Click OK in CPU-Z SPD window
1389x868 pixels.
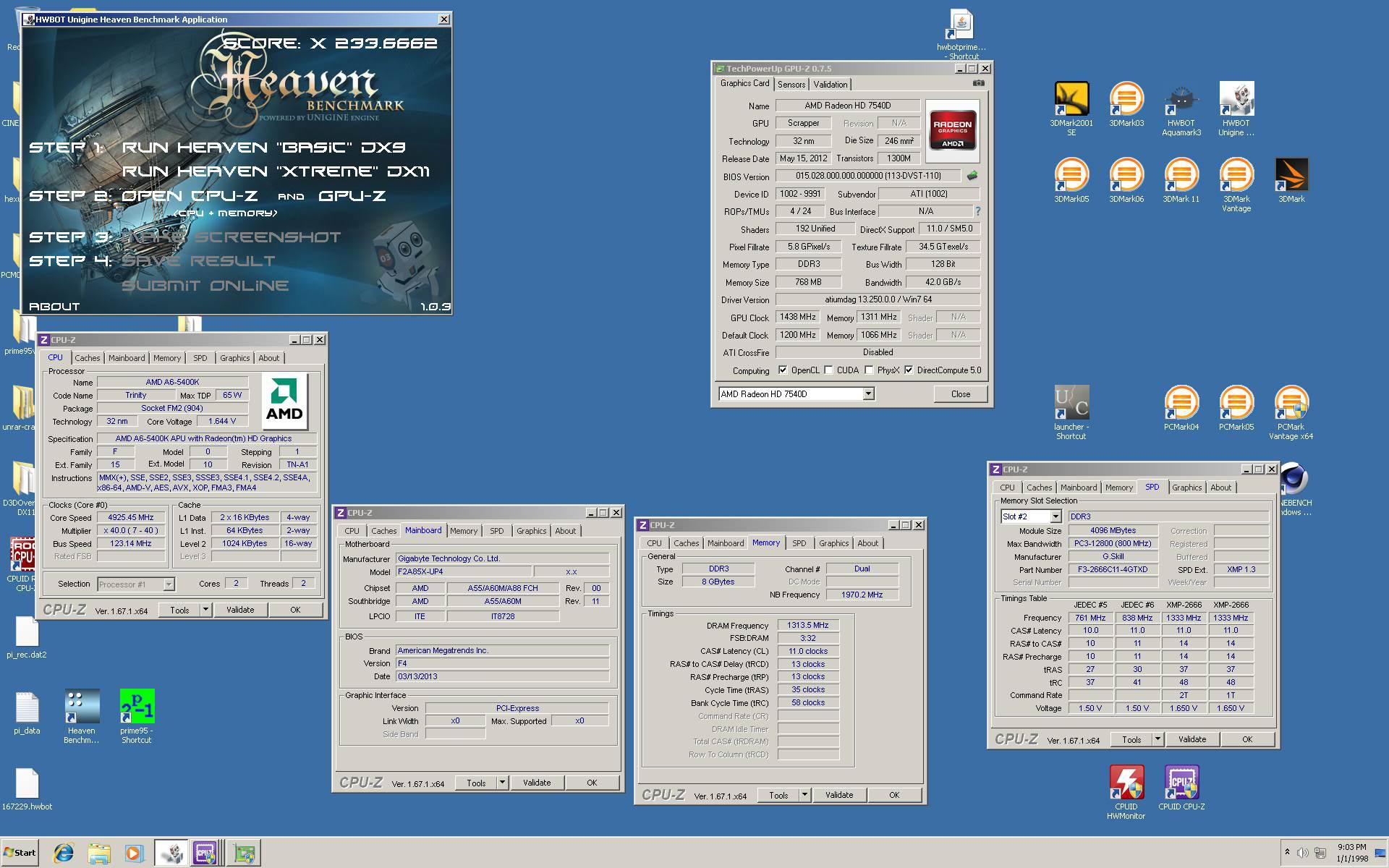(1247, 739)
